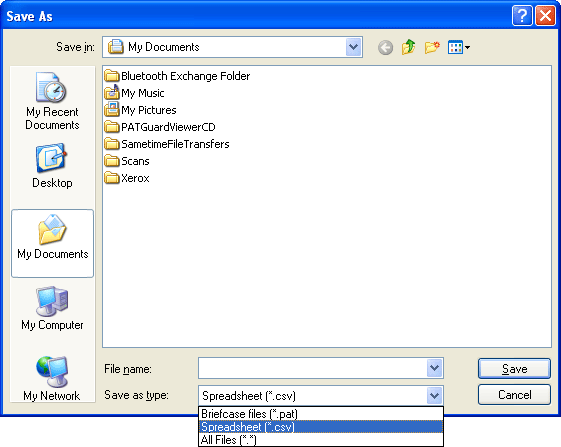This screenshot has height=447, width=561.
Task: Collapse the Save as type dropdown
Action: pos(434,396)
